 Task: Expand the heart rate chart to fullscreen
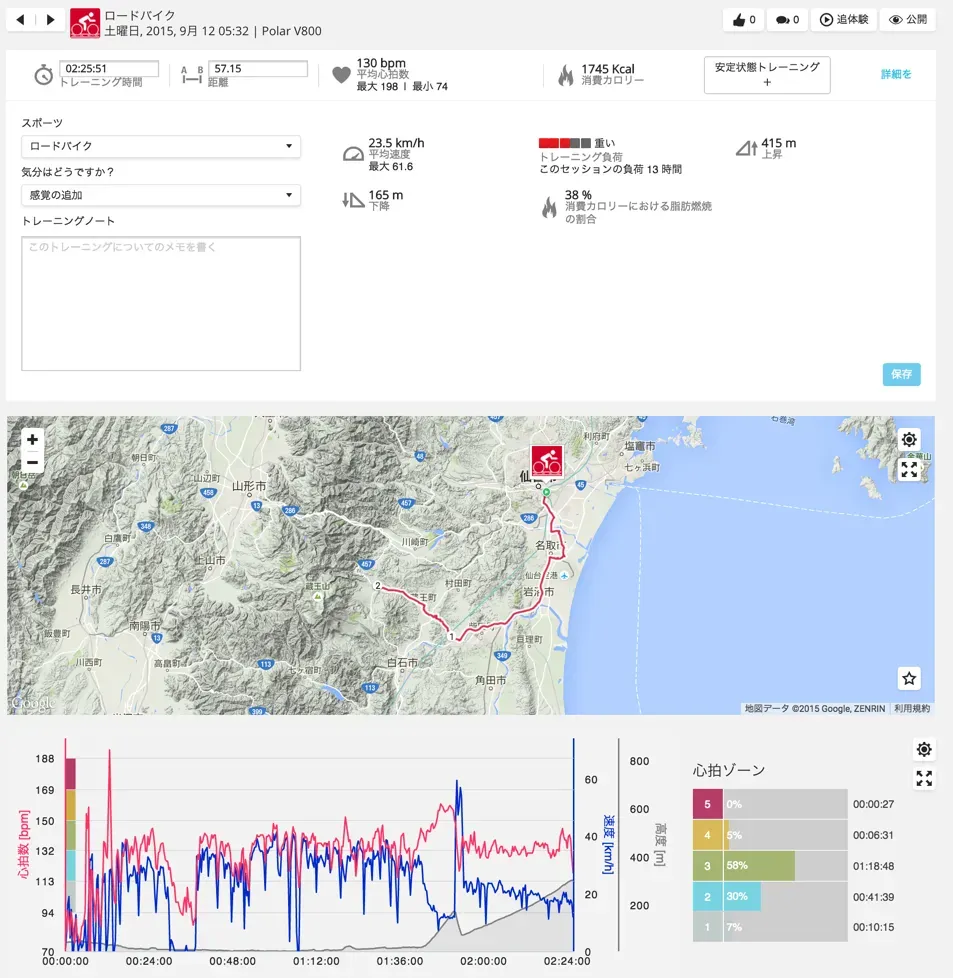tap(923, 778)
